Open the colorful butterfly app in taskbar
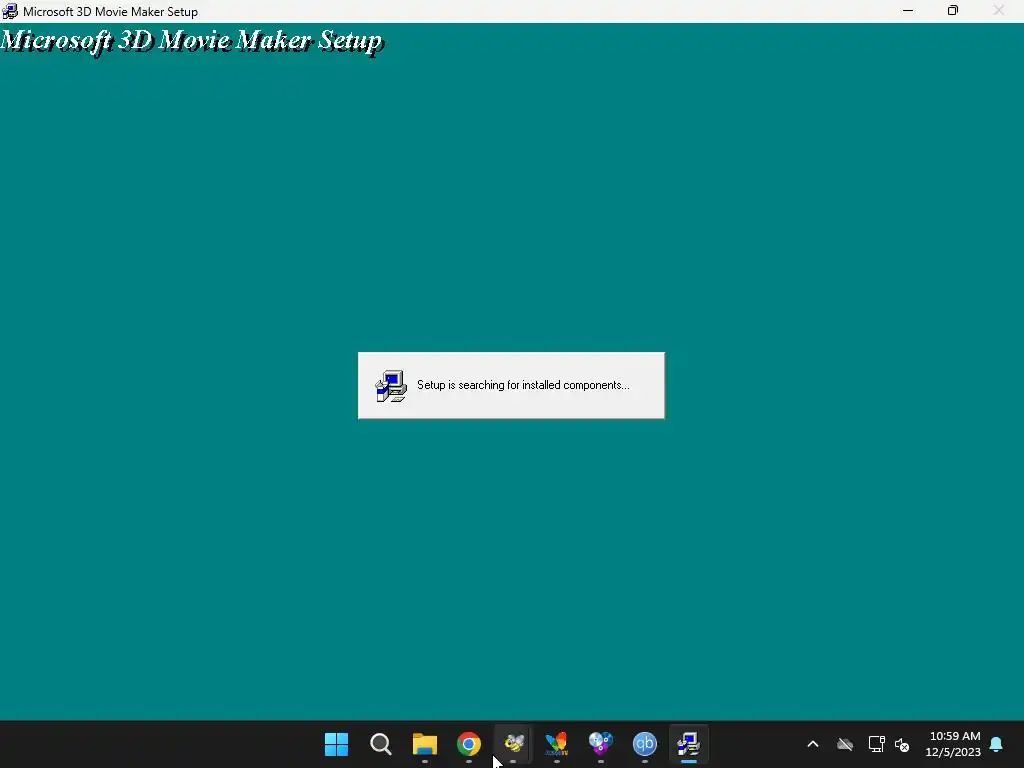Viewport: 1024px width, 768px height. coord(556,744)
